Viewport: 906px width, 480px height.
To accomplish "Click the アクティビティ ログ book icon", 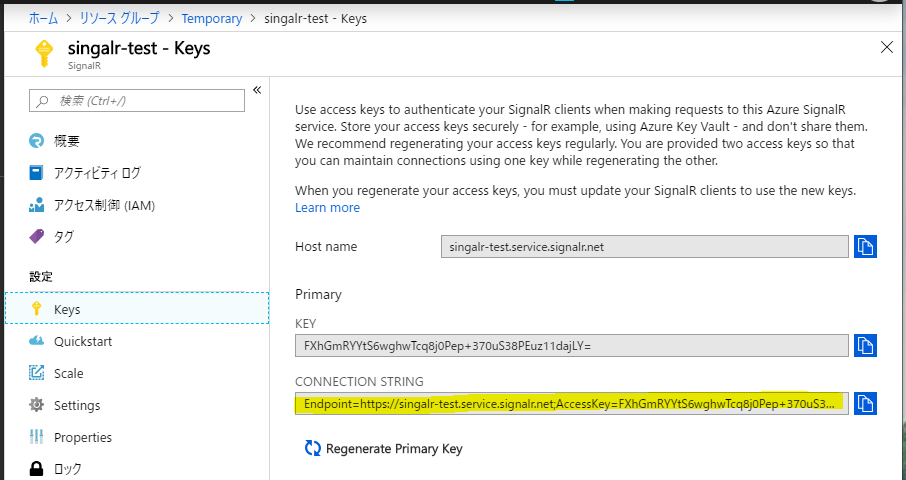I will pos(36,172).
